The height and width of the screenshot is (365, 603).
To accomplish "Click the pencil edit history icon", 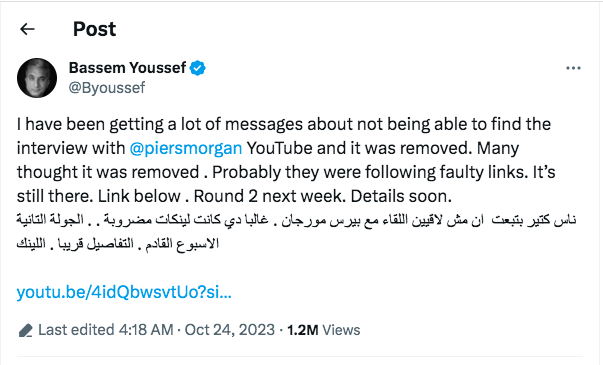I will pyautogui.click(x=26, y=330).
